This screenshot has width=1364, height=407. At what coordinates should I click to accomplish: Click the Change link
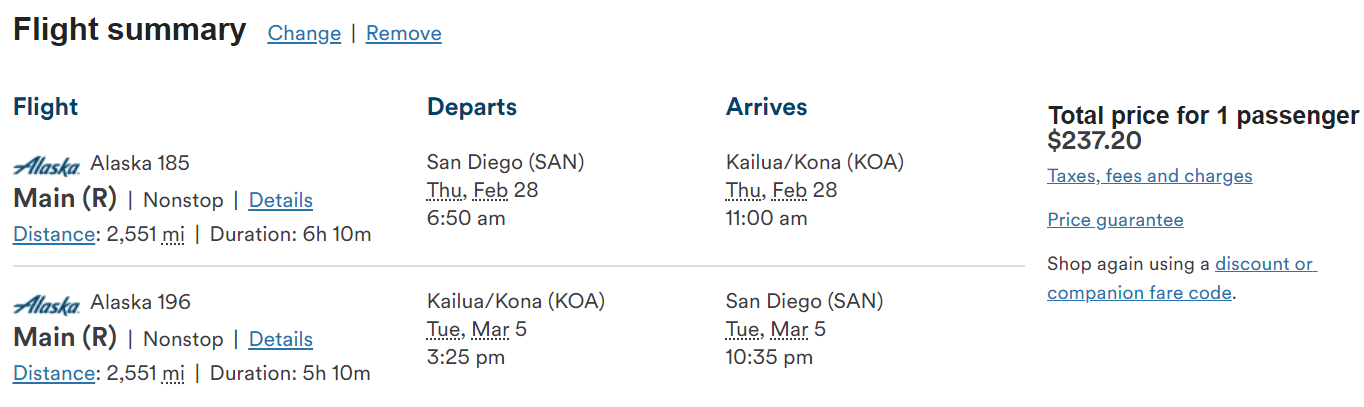tap(304, 34)
